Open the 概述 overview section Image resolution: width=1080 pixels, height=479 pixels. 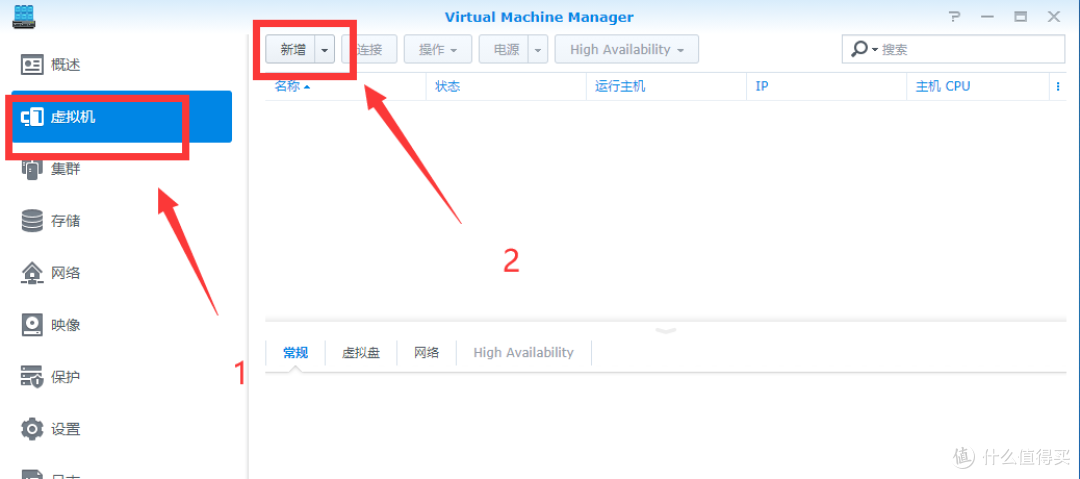point(121,65)
